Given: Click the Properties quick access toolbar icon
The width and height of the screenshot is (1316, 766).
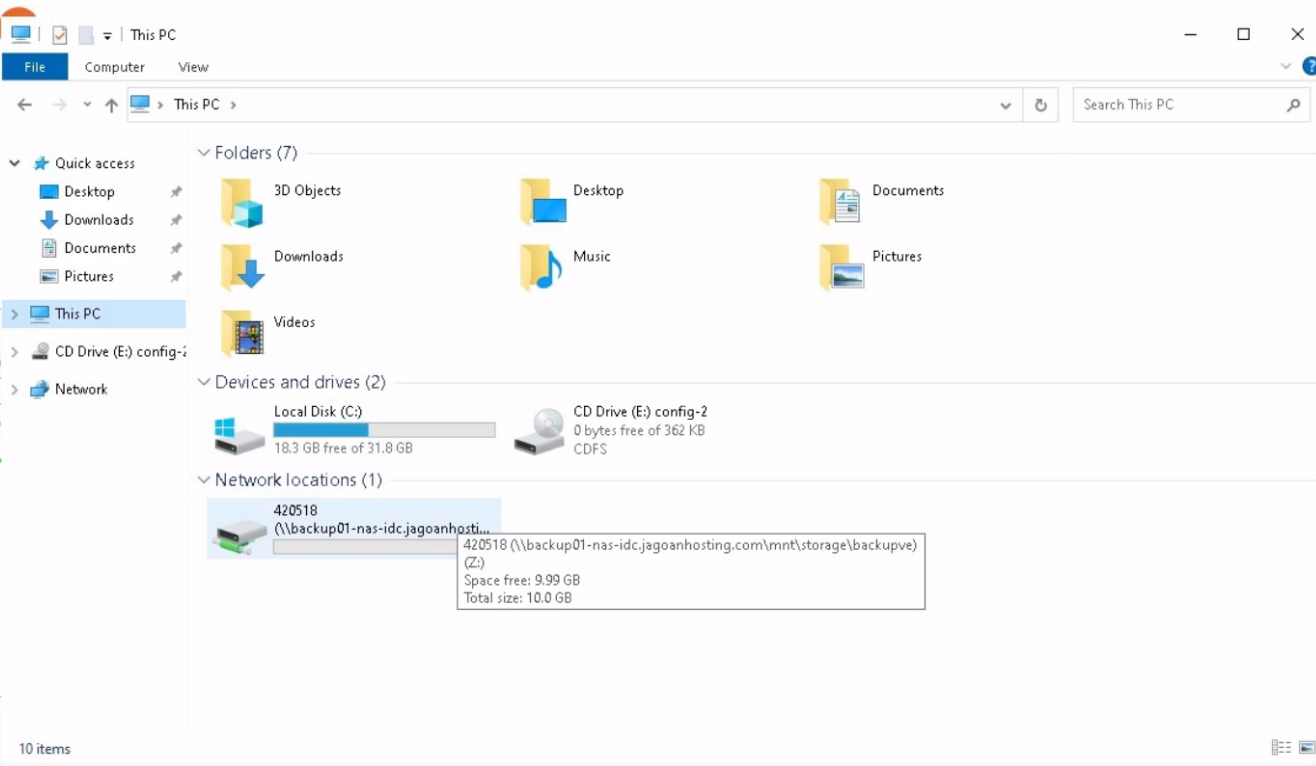Looking at the screenshot, I should pos(60,35).
